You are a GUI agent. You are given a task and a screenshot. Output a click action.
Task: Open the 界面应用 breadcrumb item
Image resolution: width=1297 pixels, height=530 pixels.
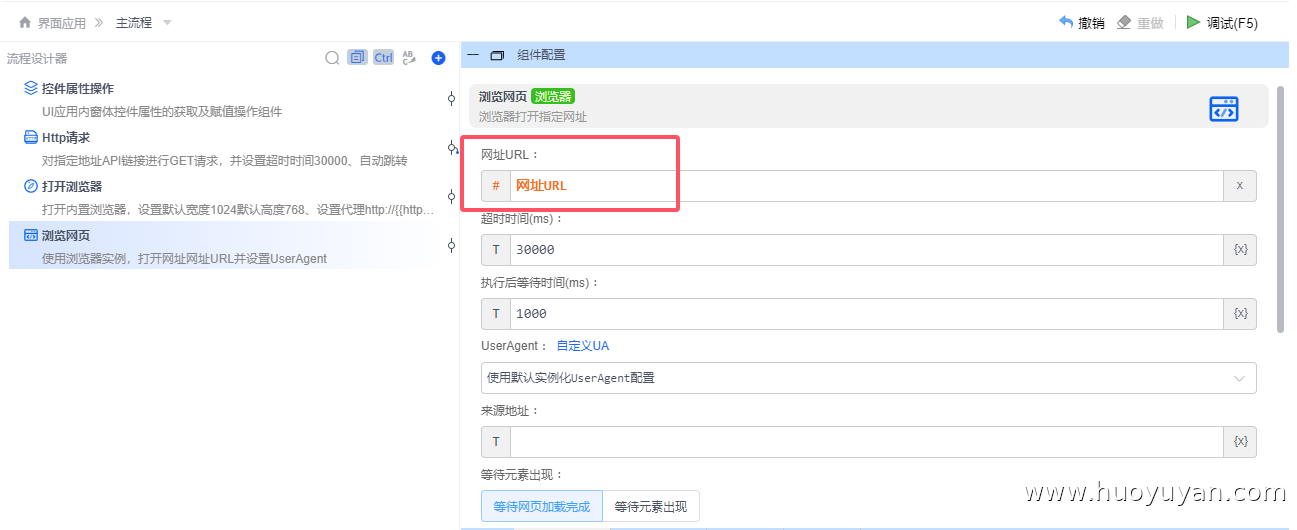pos(61,22)
